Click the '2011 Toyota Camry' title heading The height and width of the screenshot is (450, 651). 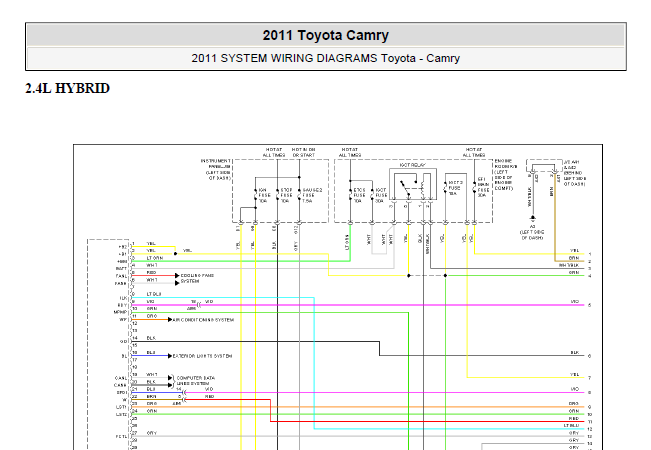point(326,35)
